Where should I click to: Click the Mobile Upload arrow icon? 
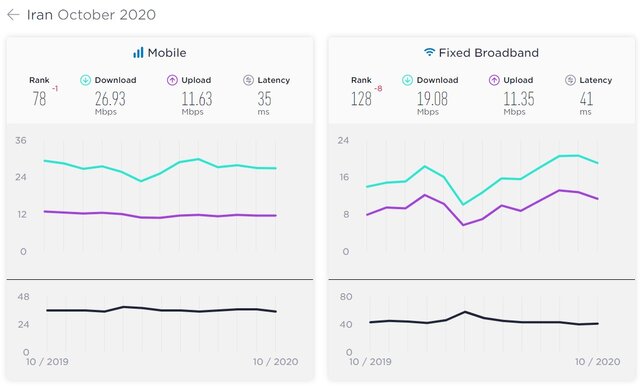click(172, 80)
